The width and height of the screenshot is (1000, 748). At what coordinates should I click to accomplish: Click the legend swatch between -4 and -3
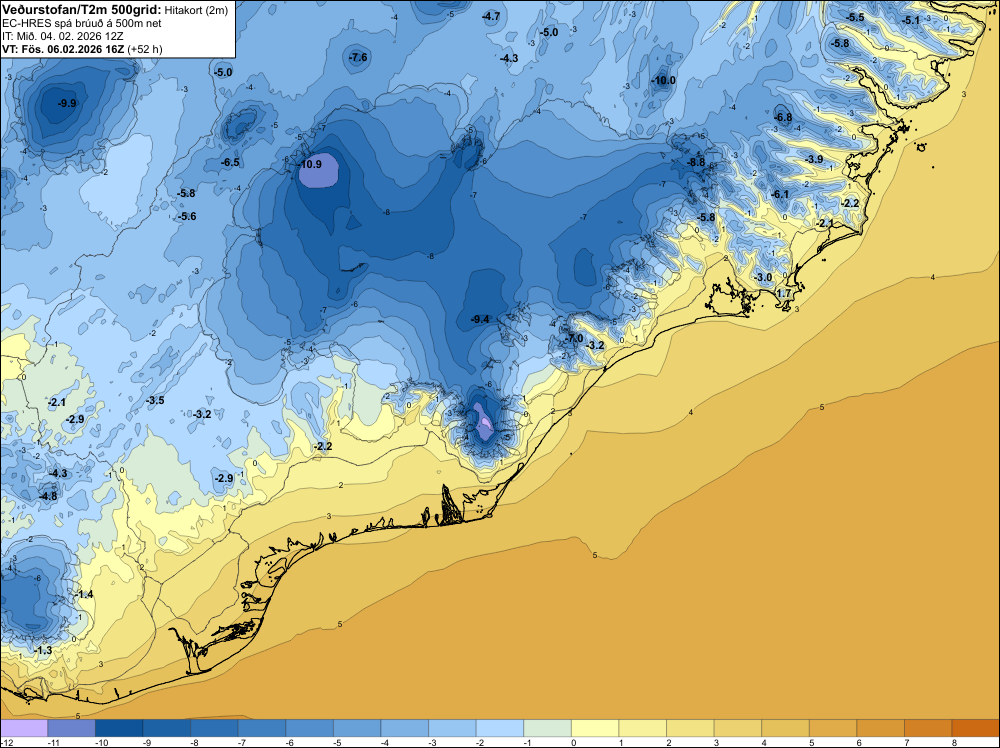pyautogui.click(x=404, y=728)
